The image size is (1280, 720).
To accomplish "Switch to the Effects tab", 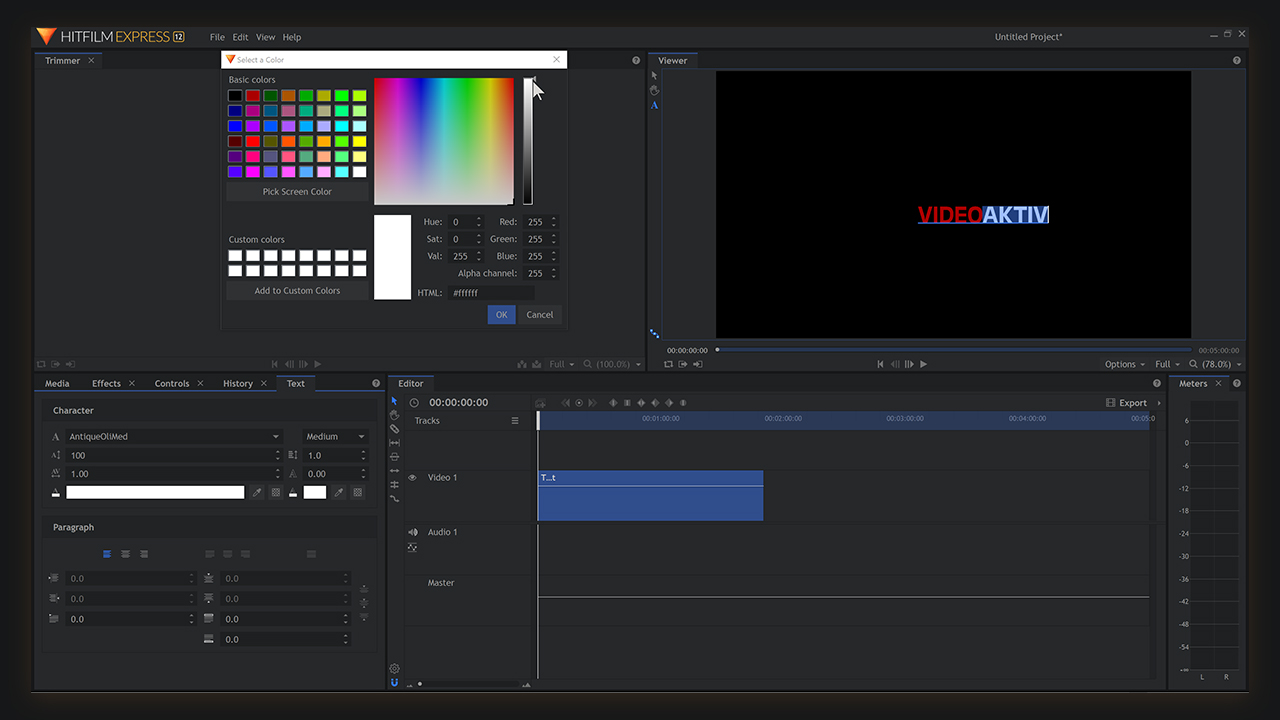I will coord(106,383).
